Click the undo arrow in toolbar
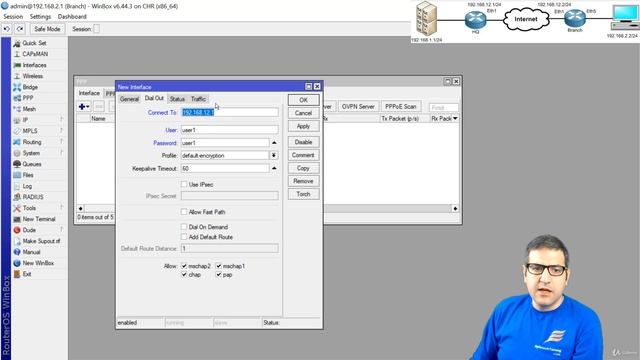Viewport: 640px width, 360px height. 7,29
